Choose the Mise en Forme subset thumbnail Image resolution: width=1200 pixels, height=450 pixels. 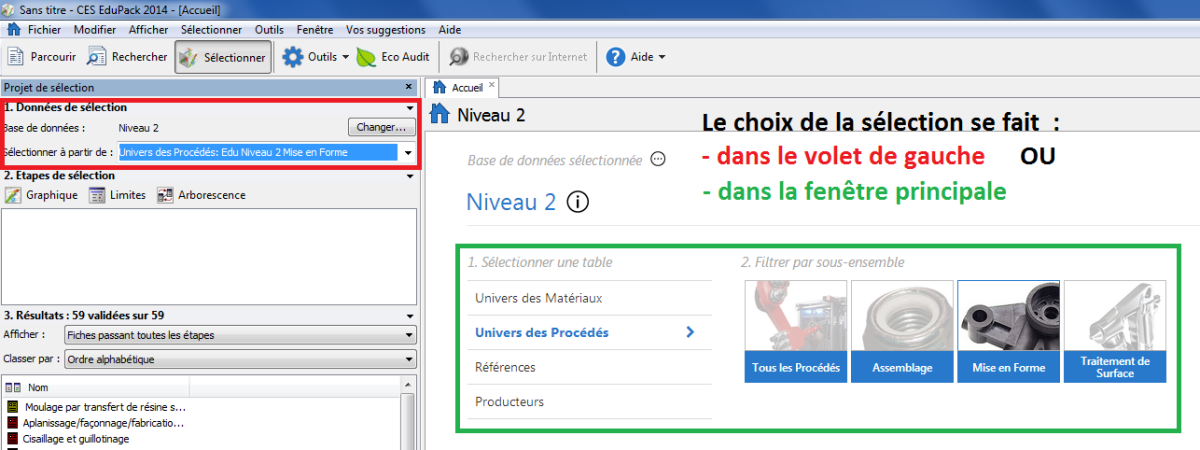(x=1008, y=331)
